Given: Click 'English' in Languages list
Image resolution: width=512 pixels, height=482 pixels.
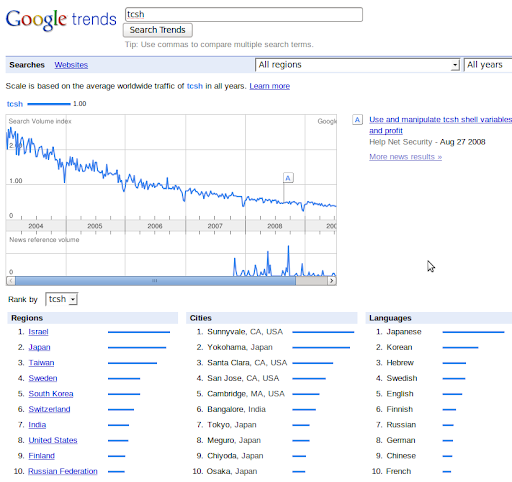Looking at the screenshot, I should click(x=400, y=394).
